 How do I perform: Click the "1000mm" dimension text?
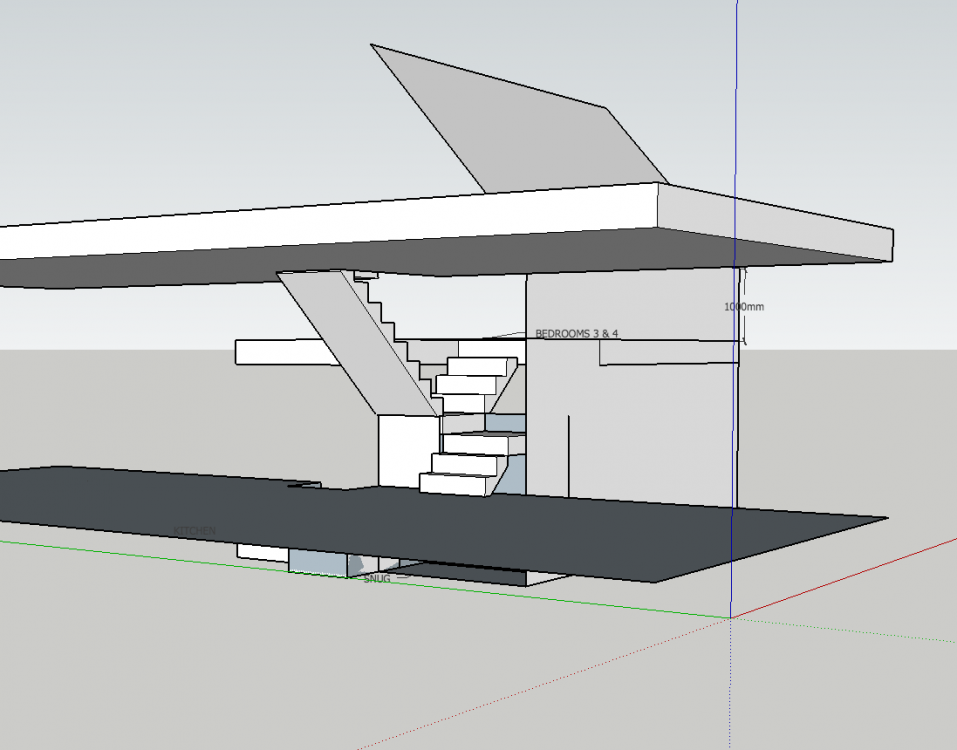point(744,306)
